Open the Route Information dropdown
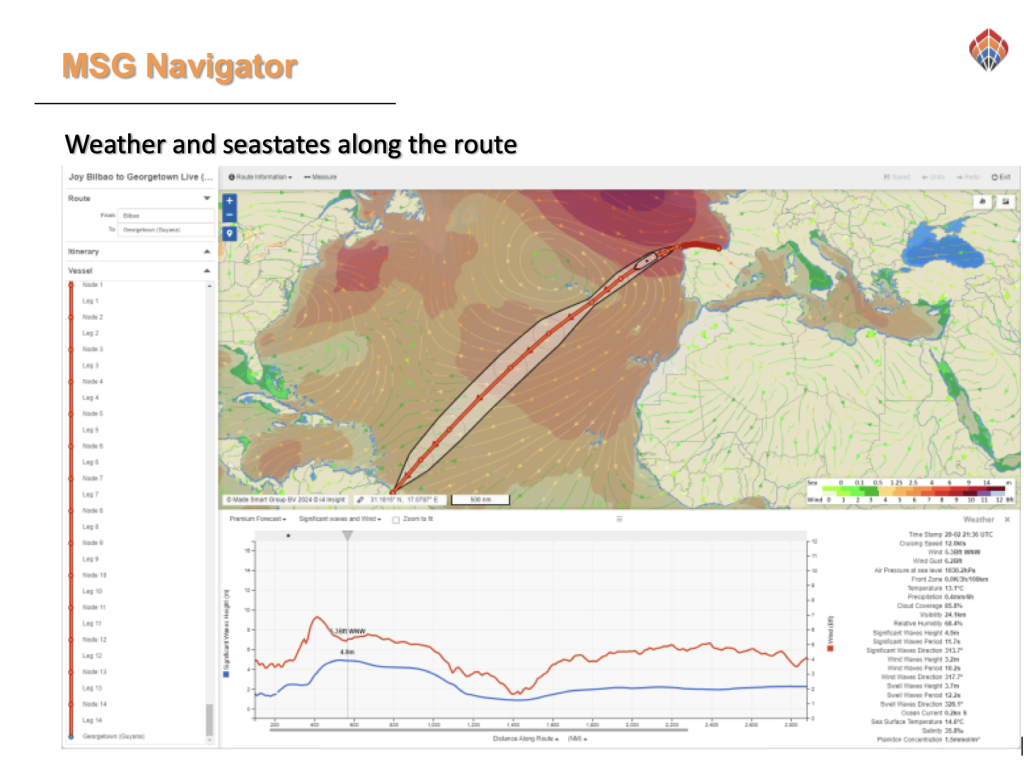 pyautogui.click(x=260, y=177)
